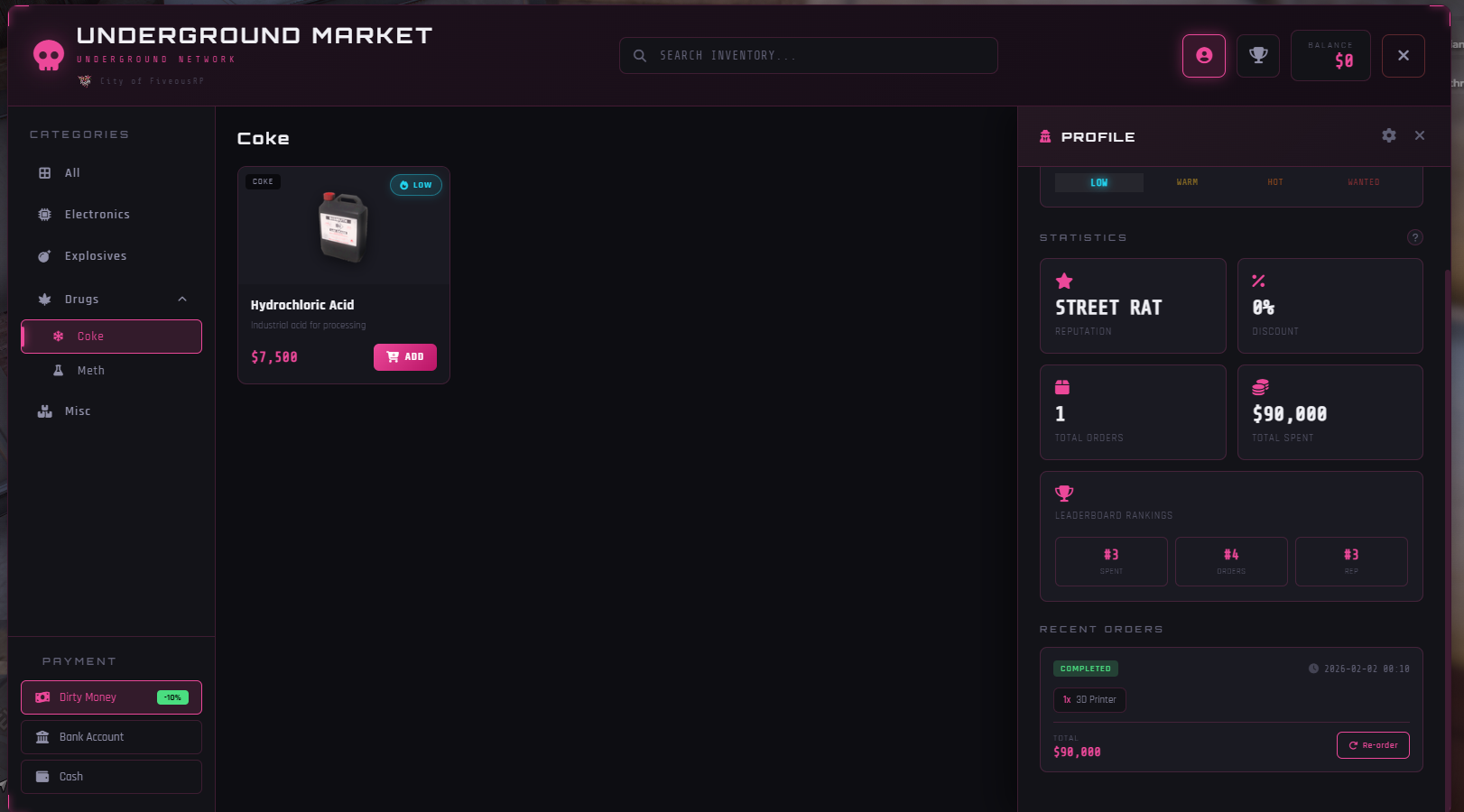Image resolution: width=1464 pixels, height=812 pixels.
Task: Close the Profile panel
Action: point(1420,135)
